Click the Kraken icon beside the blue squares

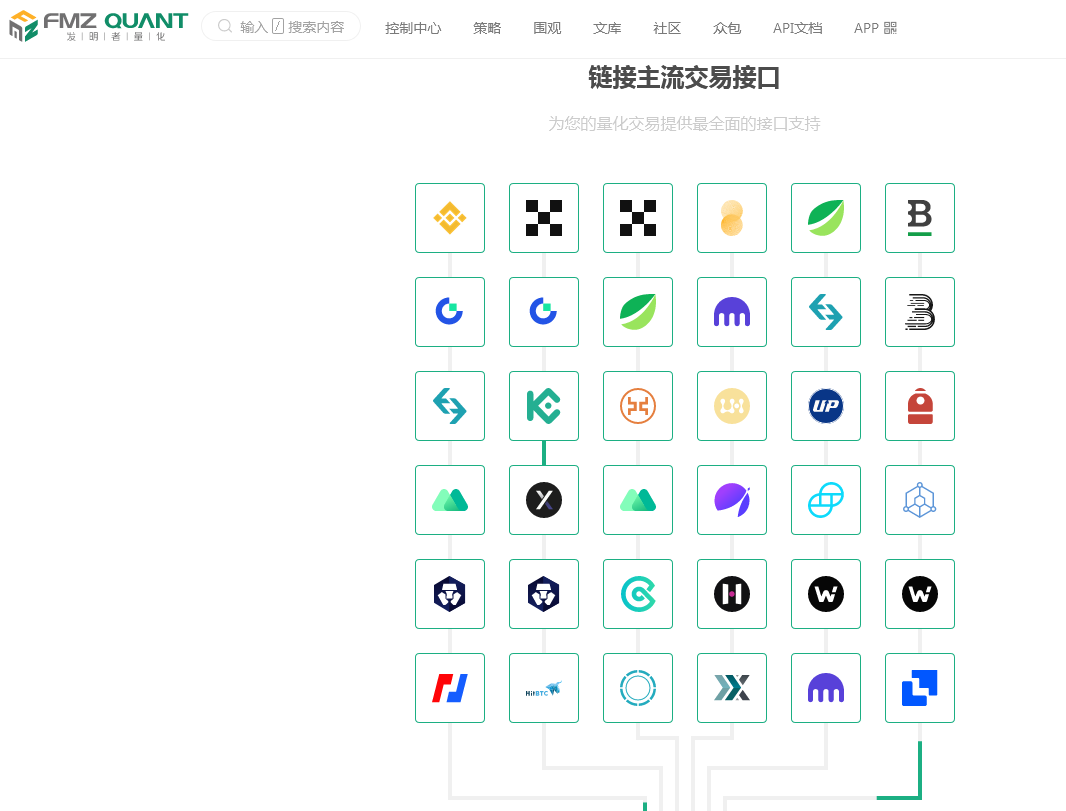point(826,688)
